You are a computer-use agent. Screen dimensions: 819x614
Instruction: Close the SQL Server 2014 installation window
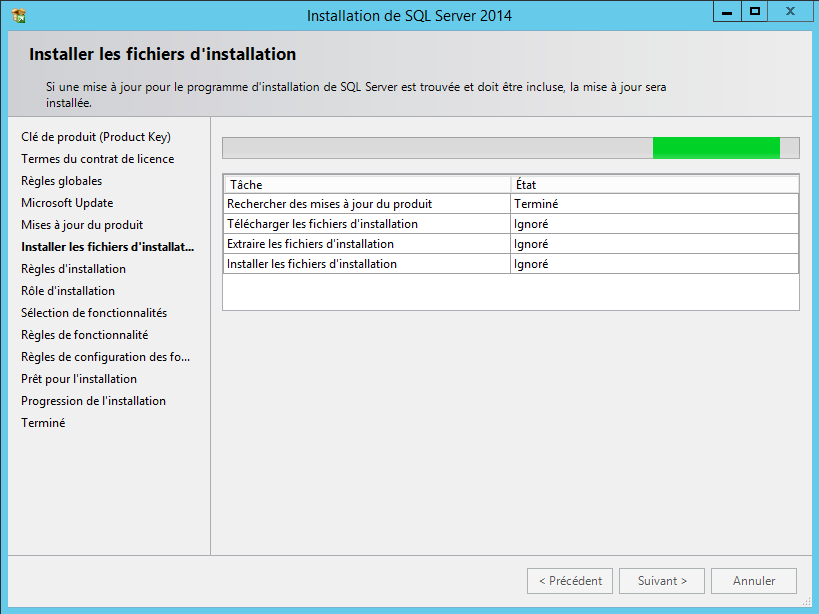pyautogui.click(x=790, y=11)
